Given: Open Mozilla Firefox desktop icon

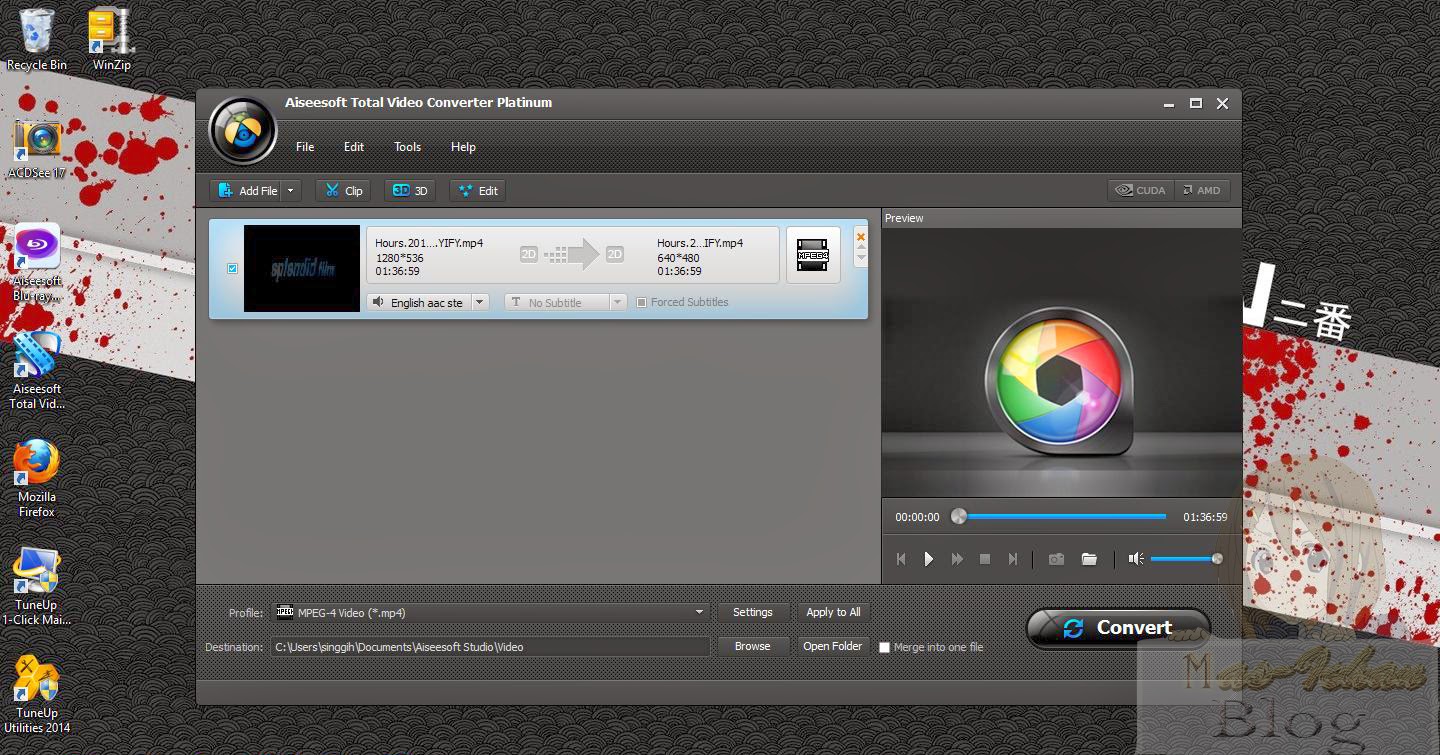Looking at the screenshot, I should pyautogui.click(x=37, y=479).
